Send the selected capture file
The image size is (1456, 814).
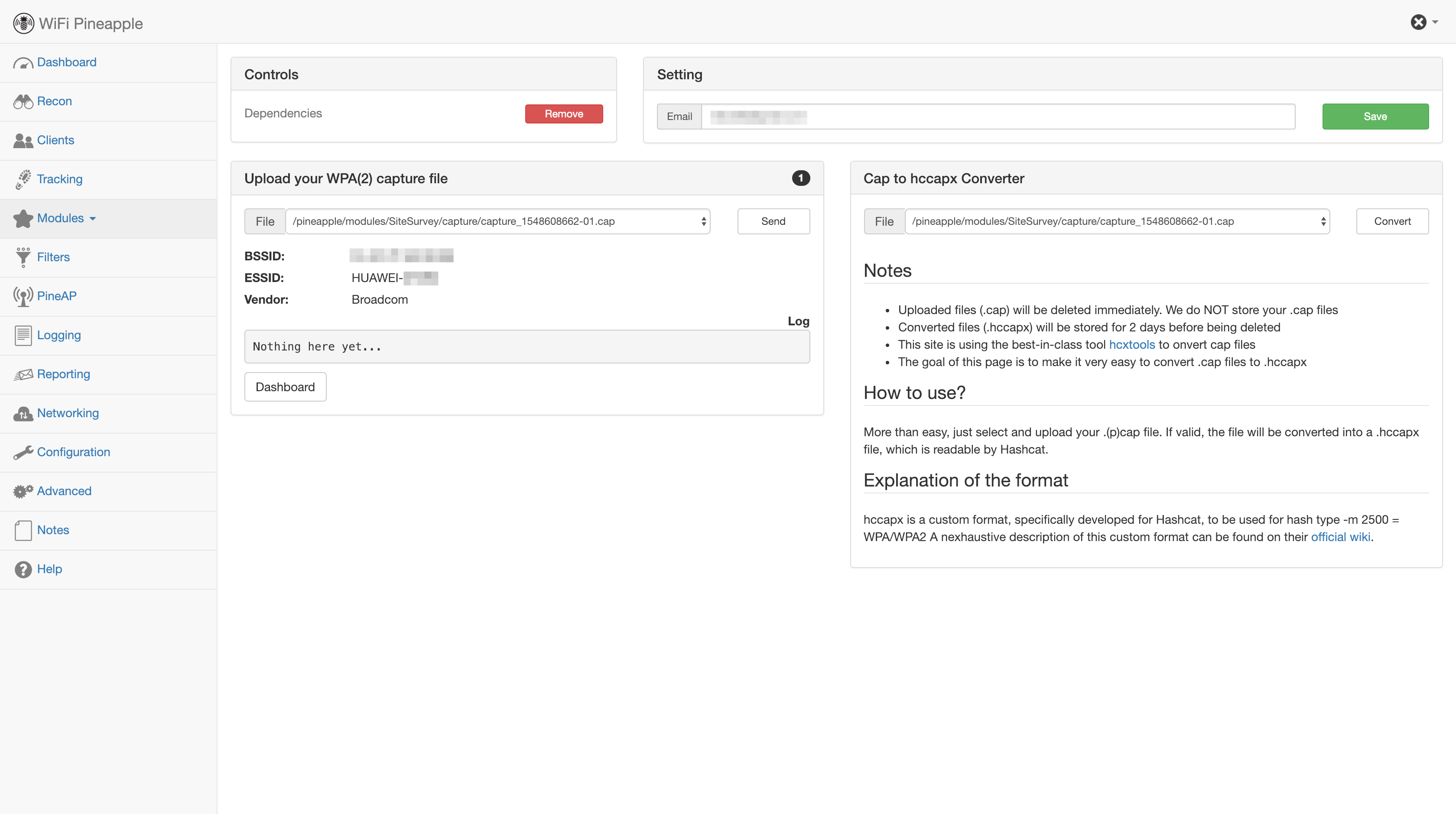[773, 221]
